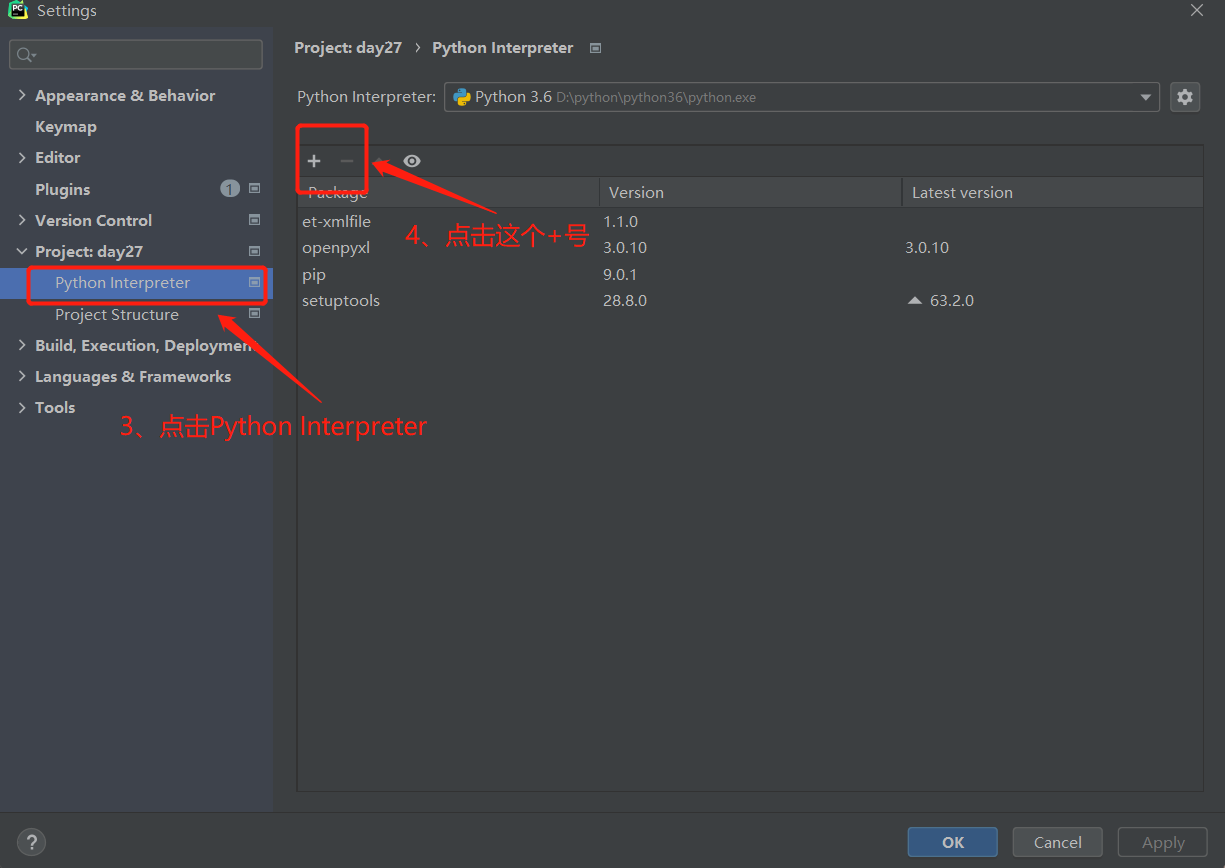This screenshot has width=1225, height=868.
Task: Close the Settings dialog
Action: click(x=1197, y=10)
